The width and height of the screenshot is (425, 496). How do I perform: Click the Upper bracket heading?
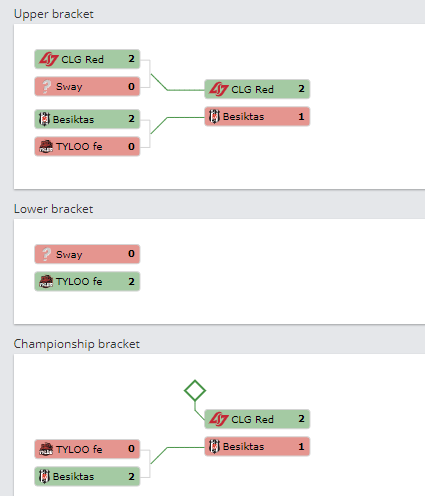[54, 14]
